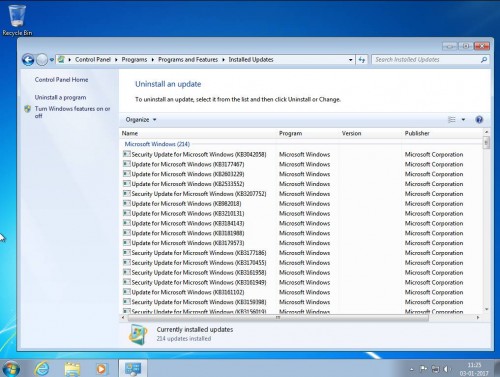Click the Programs breadcrumb in address bar

tap(134, 60)
